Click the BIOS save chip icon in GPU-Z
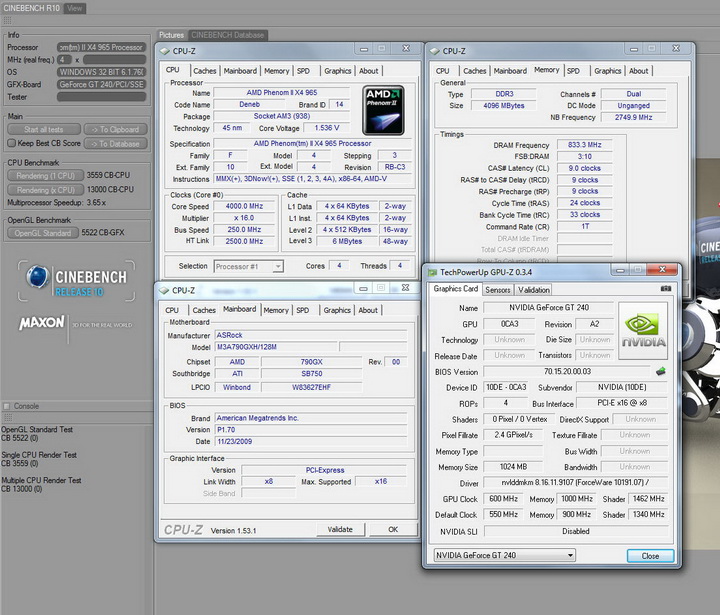The image size is (720, 615). click(x=660, y=371)
